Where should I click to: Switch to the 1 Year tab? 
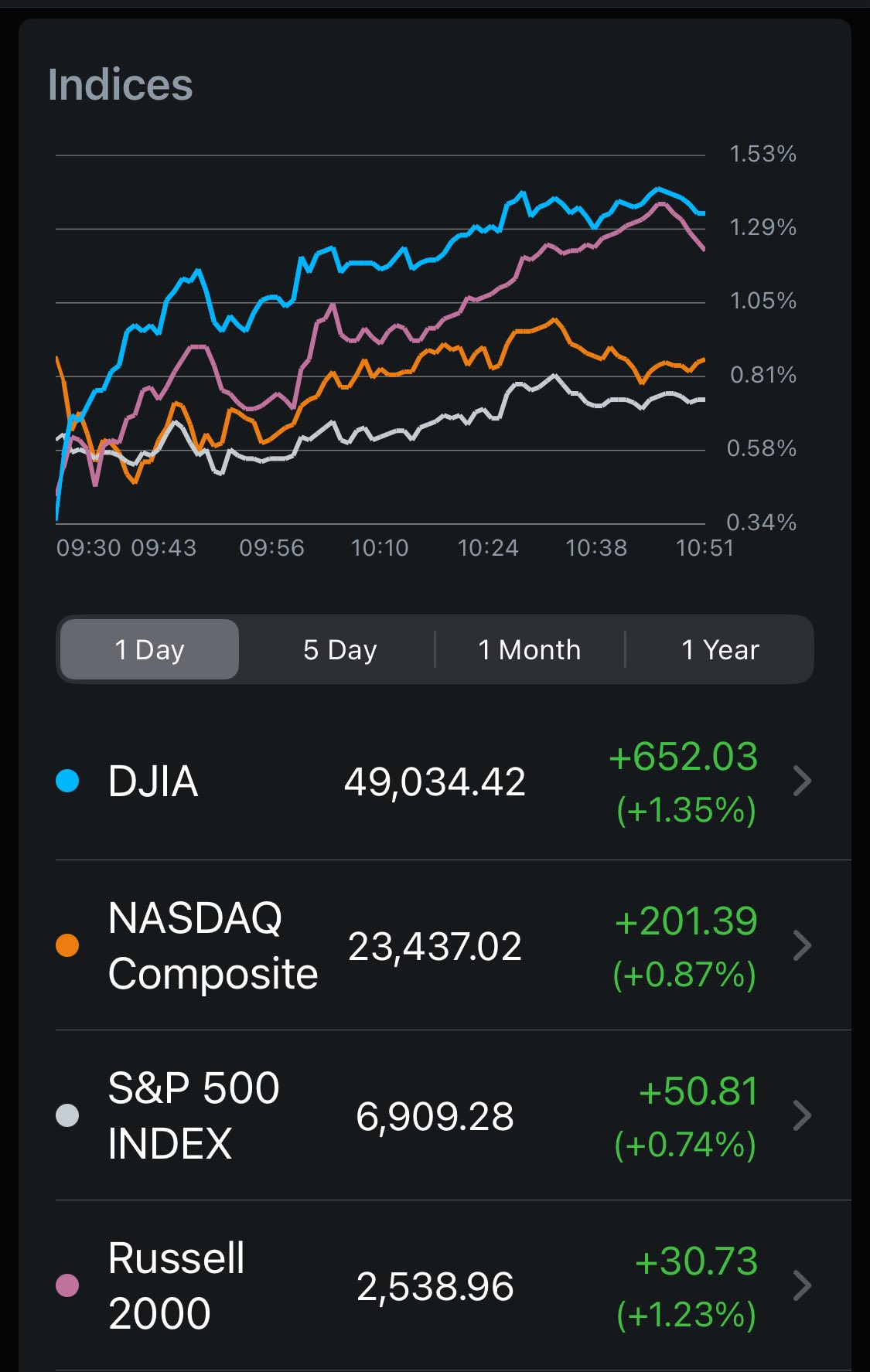(x=720, y=649)
